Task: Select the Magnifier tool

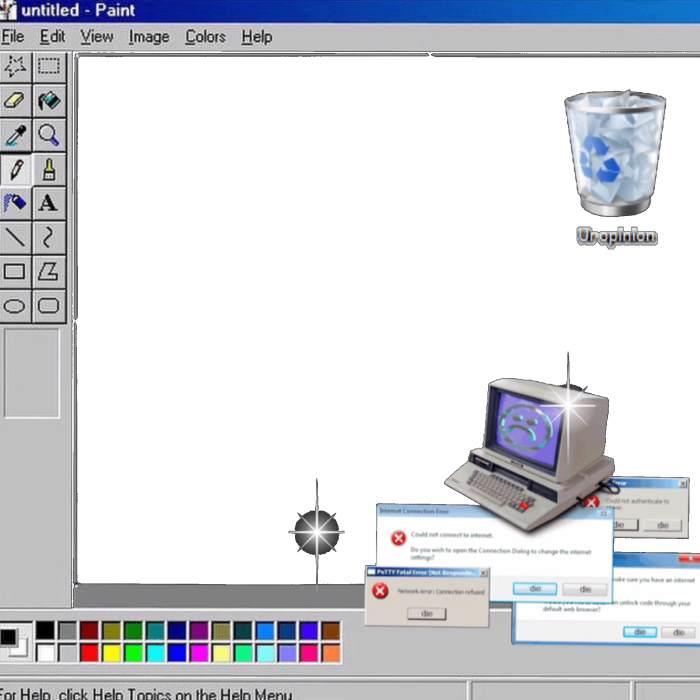Action: pyautogui.click(x=49, y=135)
